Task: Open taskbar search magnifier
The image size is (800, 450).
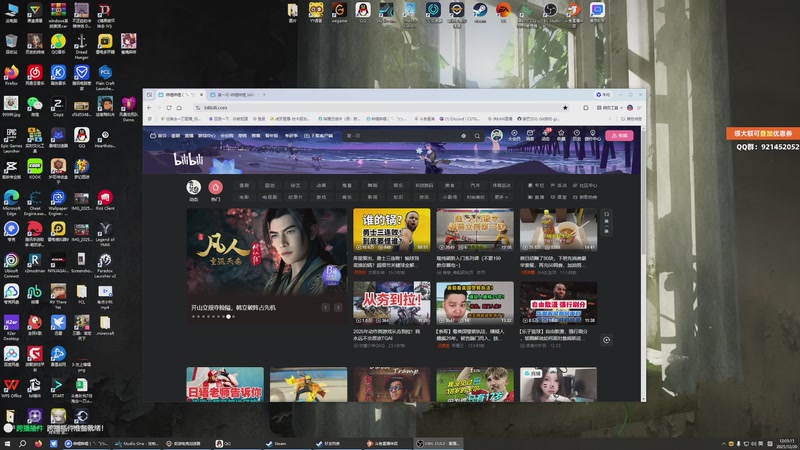Action: point(22,443)
